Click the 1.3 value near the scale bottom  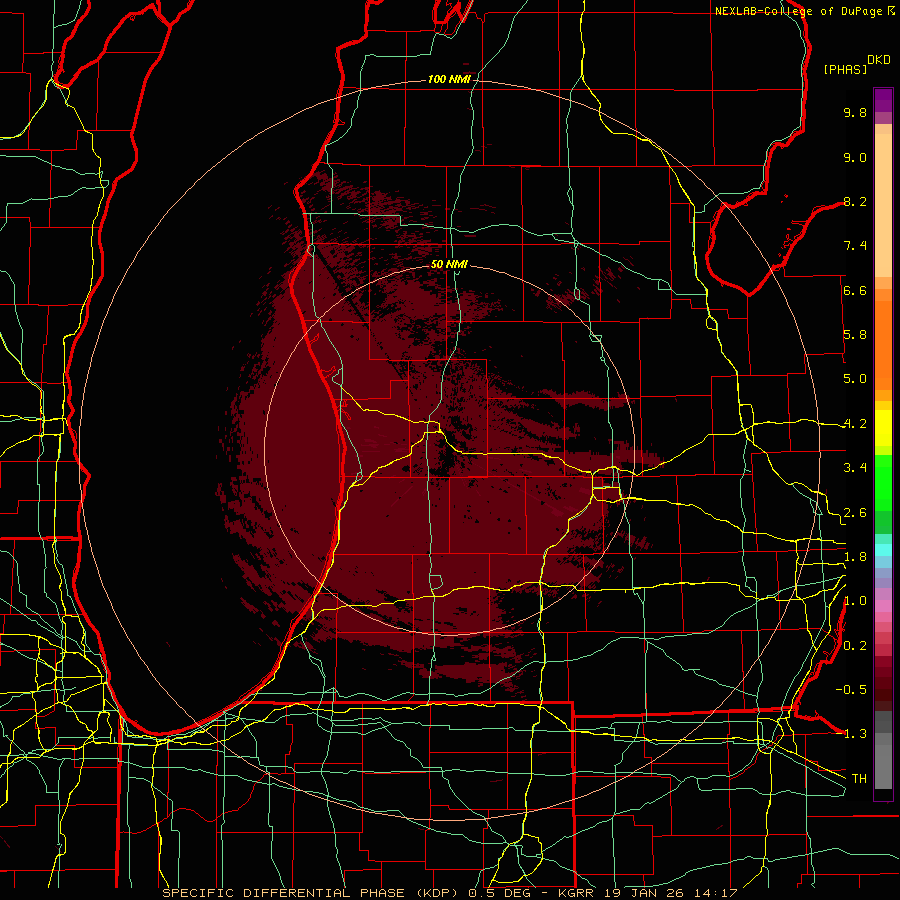855,734
